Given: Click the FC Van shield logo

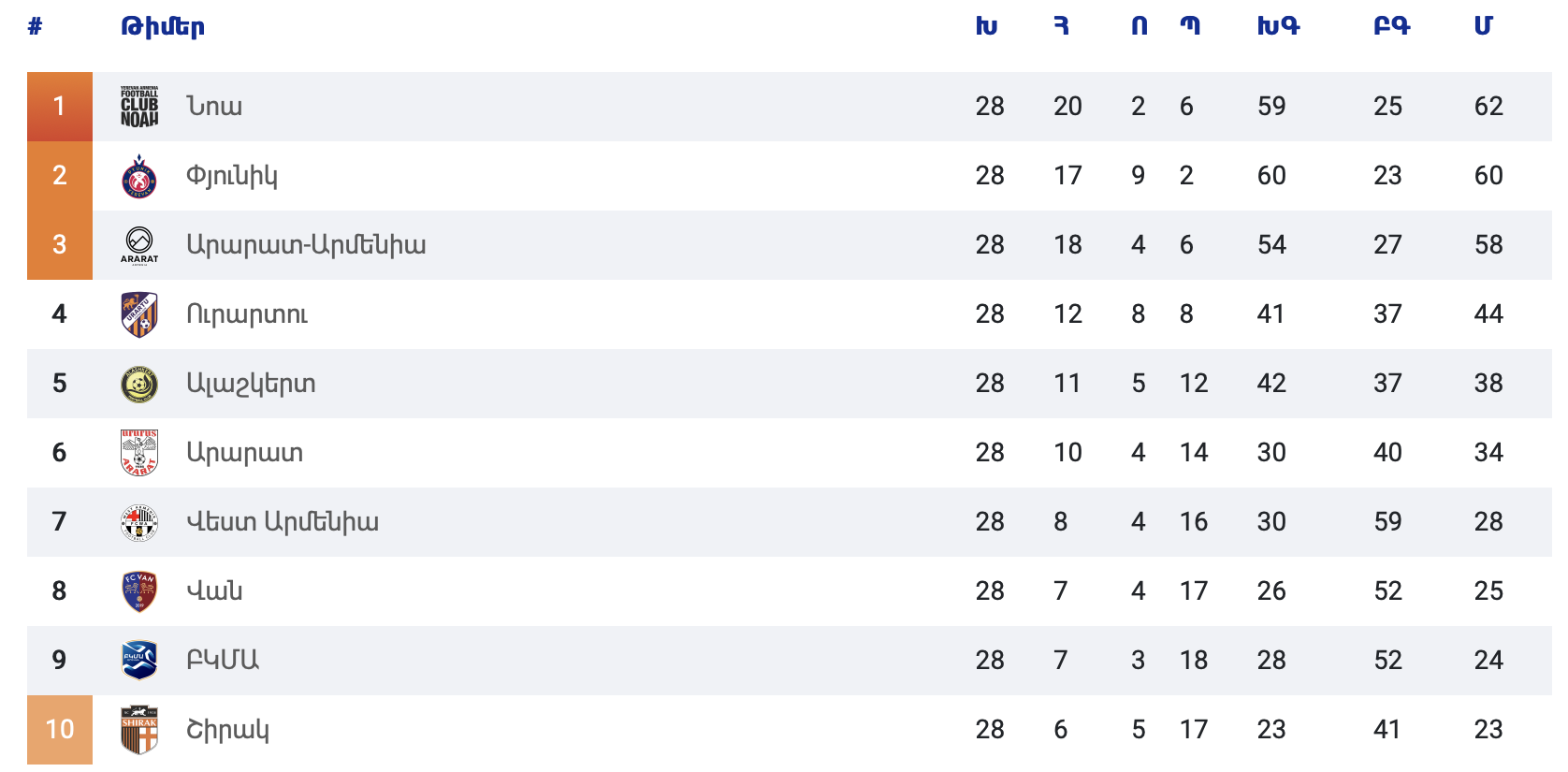Looking at the screenshot, I should tap(139, 591).
